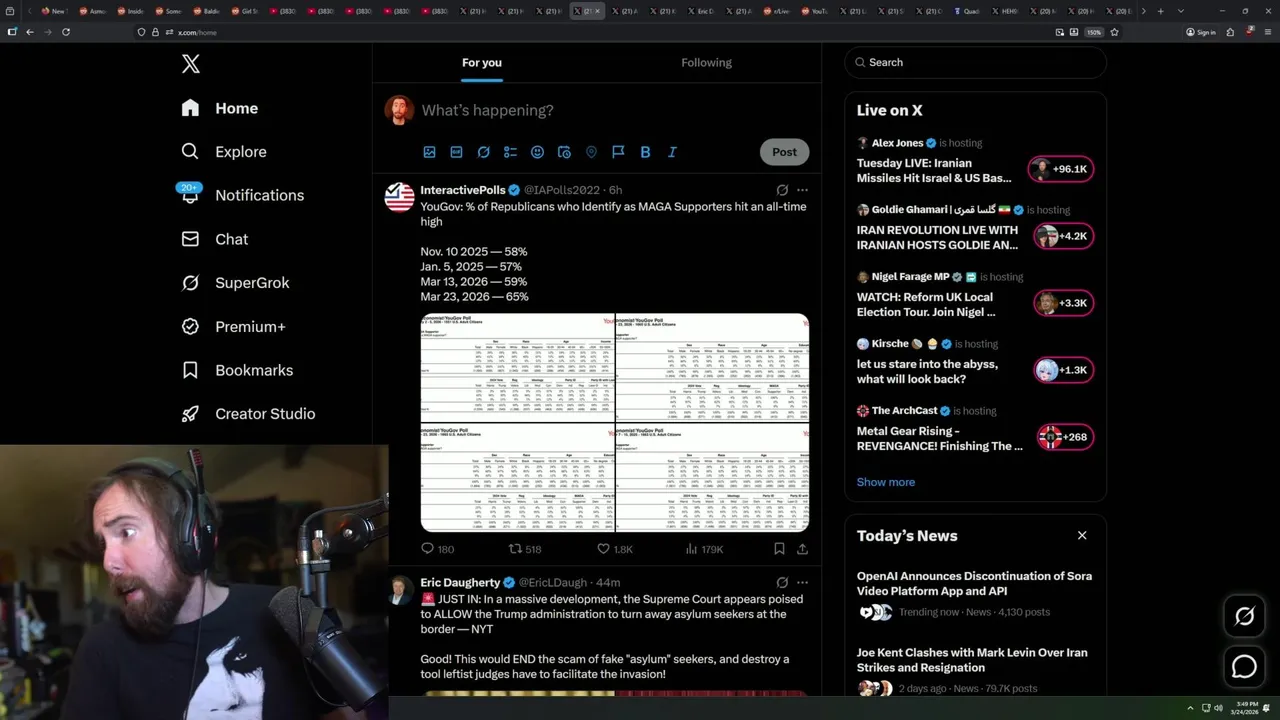
Task: Add a poll to the post
Action: 510,152
